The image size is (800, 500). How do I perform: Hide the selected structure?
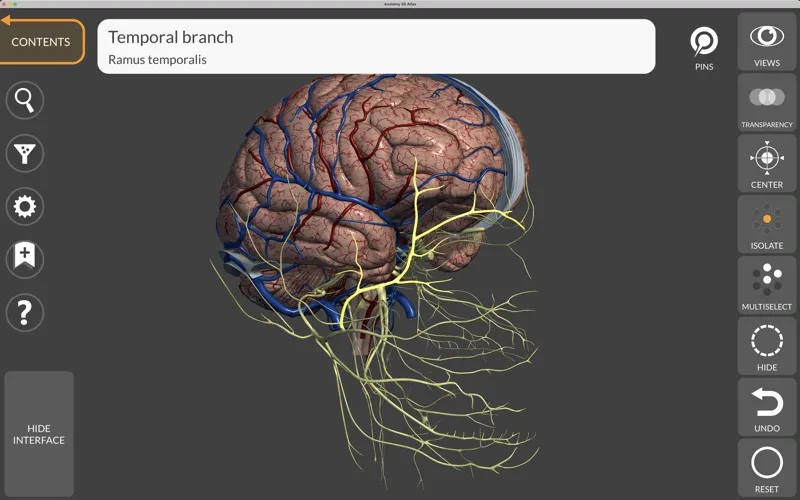[767, 345]
